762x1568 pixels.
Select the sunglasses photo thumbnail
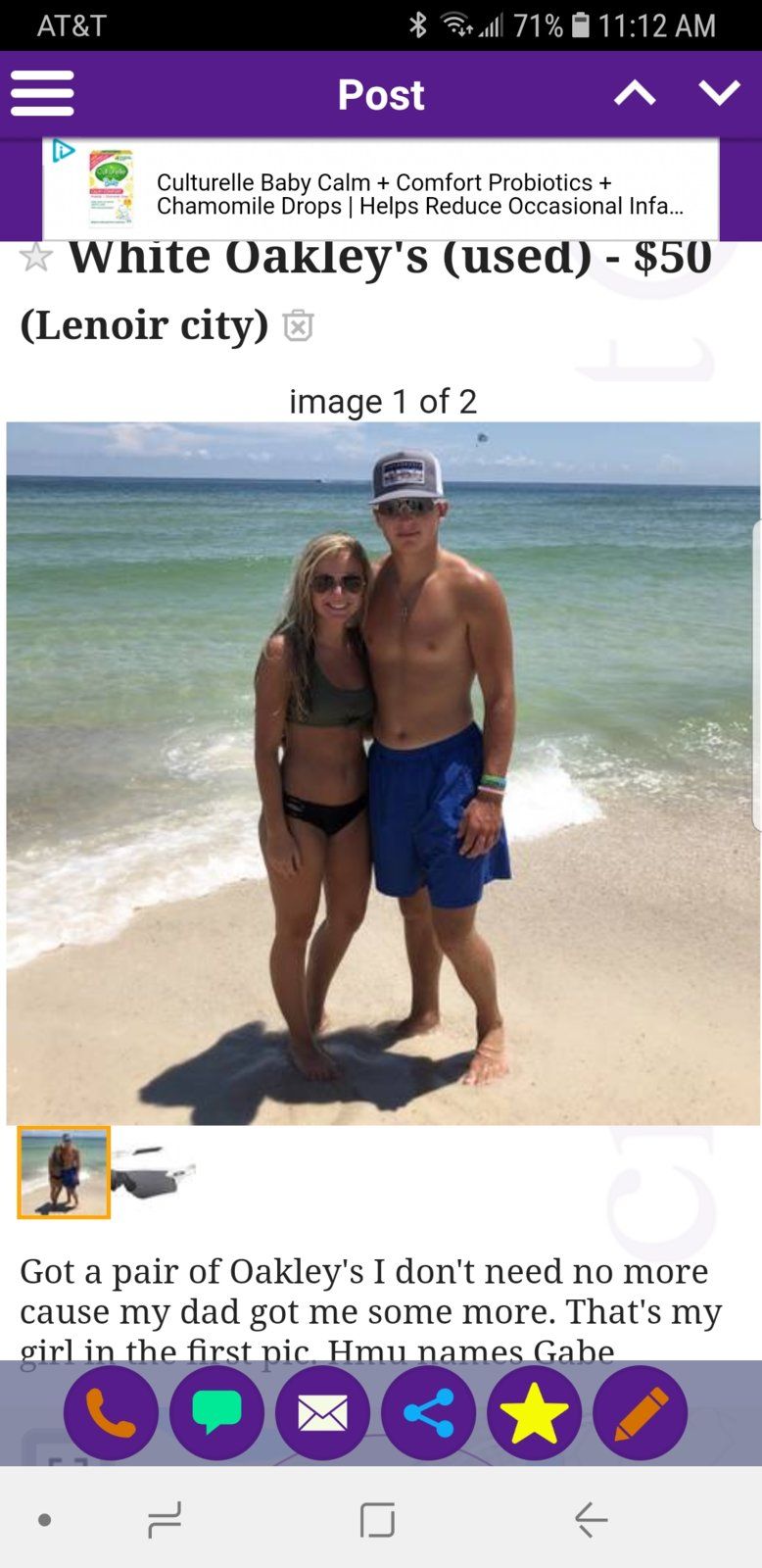(154, 1170)
